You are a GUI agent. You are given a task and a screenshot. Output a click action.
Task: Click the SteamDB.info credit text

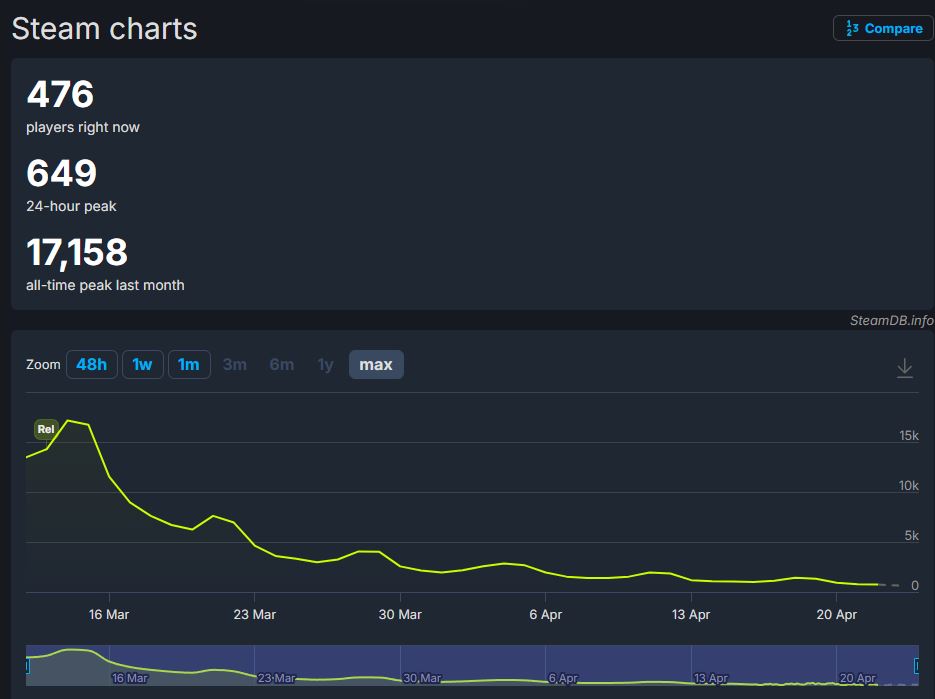891,320
